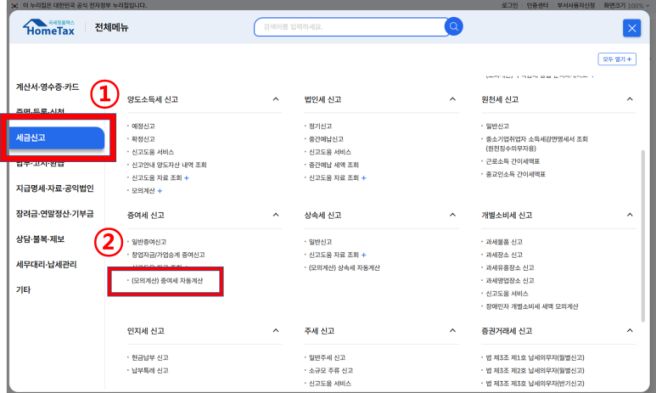656x393 pixels.
Task: Expand plus icon beside 상속세 신고도움 자료 조회
Action: (364, 255)
